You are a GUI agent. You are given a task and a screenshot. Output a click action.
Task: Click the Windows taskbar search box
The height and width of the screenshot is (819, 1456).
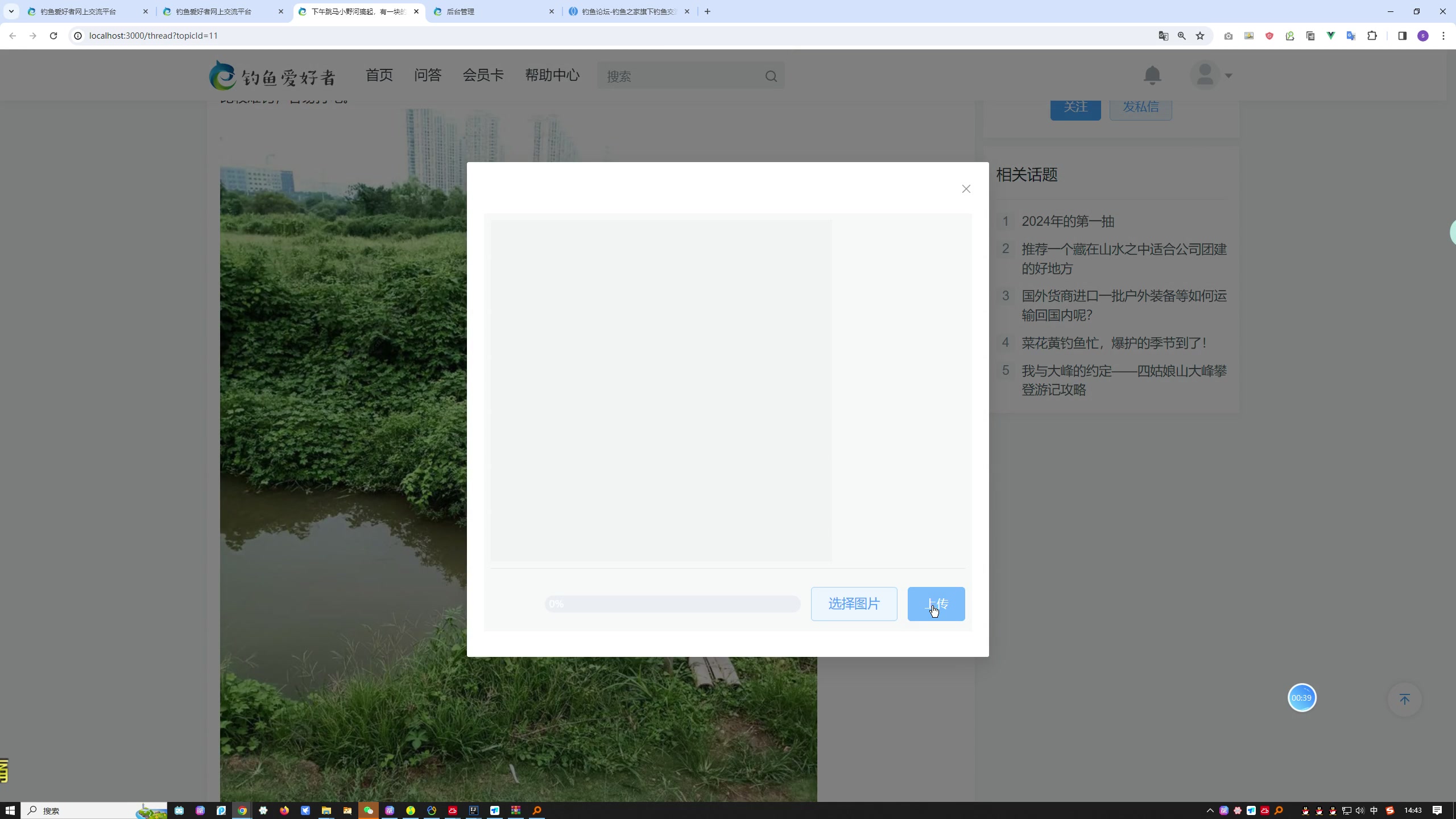pos(94,810)
